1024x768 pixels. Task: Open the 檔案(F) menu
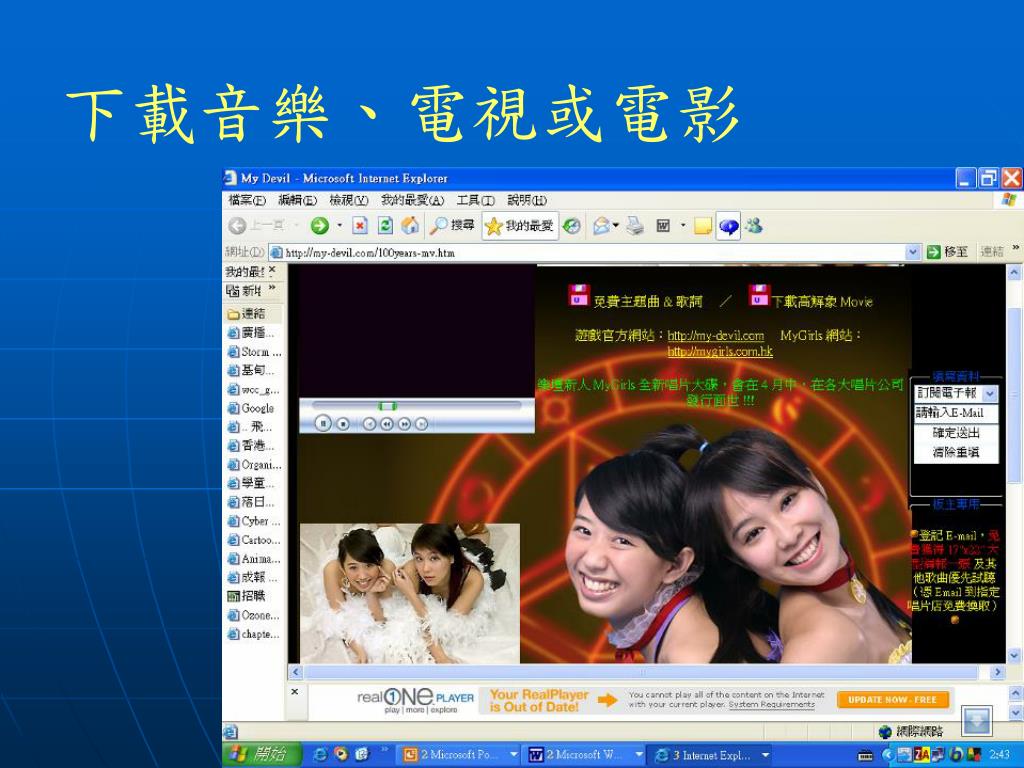pos(248,200)
